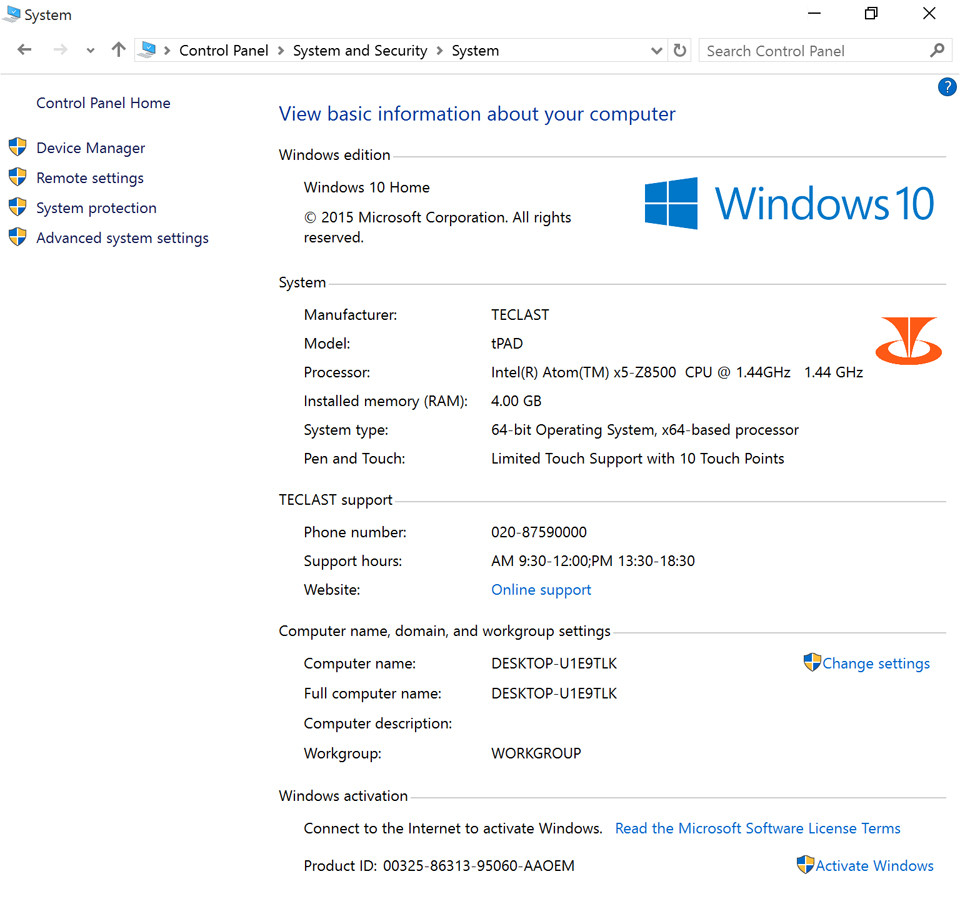The width and height of the screenshot is (960, 909).
Task: Click 64-bit Operating System system type text
Action: pos(645,430)
